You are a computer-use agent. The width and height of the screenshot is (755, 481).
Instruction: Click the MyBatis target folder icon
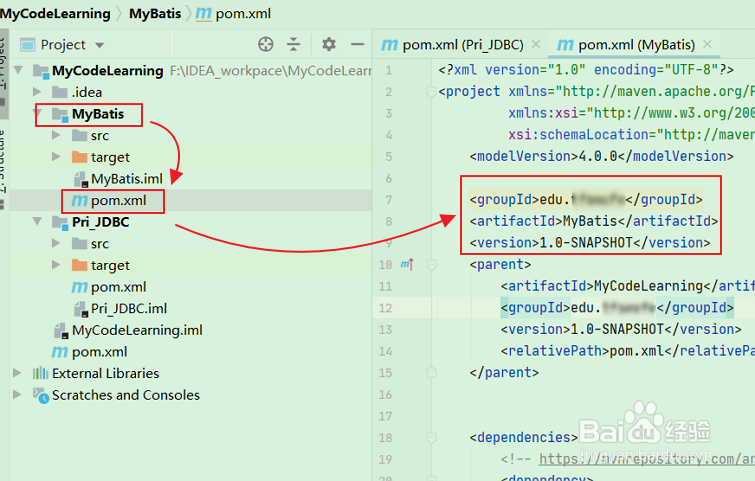(79, 157)
